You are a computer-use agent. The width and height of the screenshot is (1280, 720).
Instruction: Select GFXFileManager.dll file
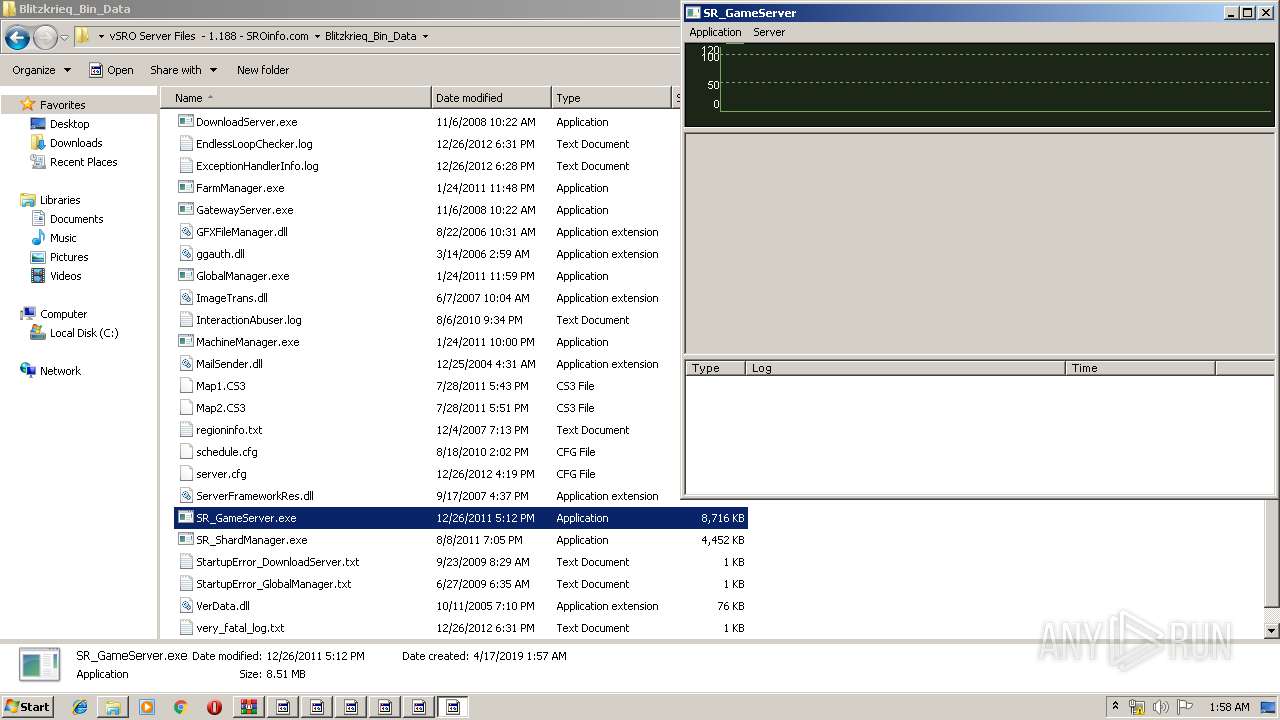click(241, 232)
